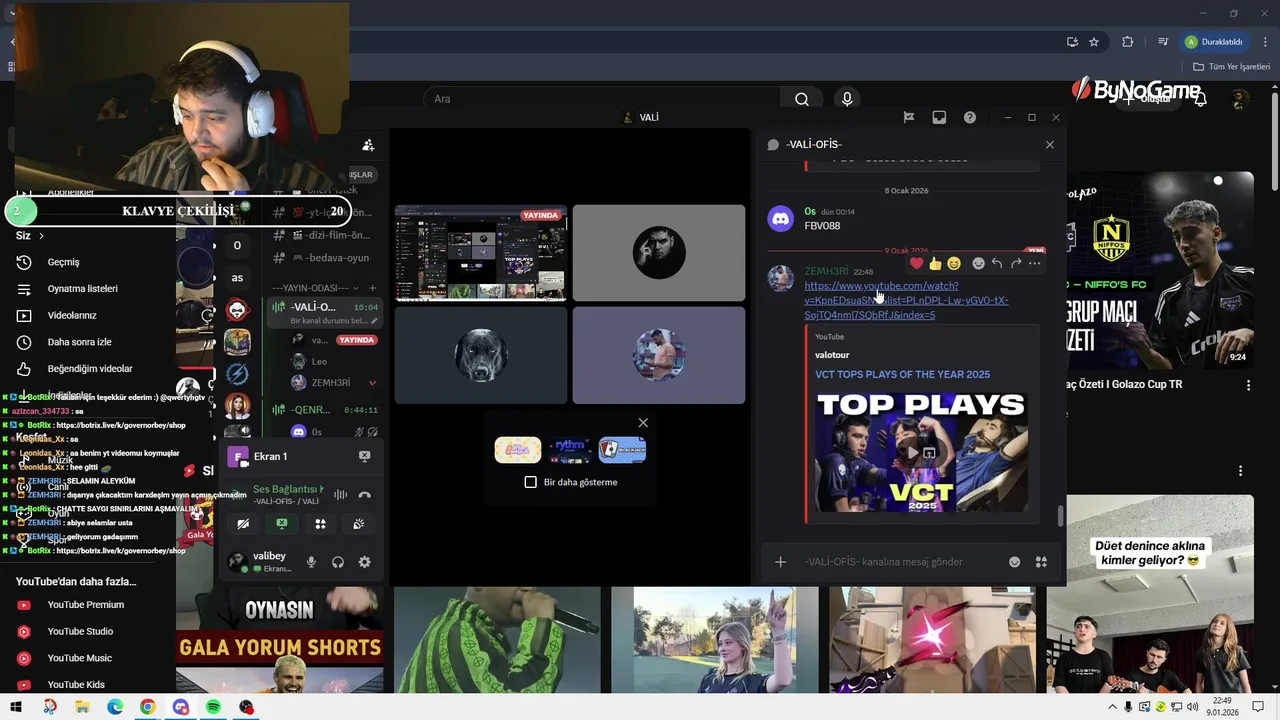This screenshot has height=720, width=1280.
Task: Toggle the green screen share button
Action: (x=282, y=524)
